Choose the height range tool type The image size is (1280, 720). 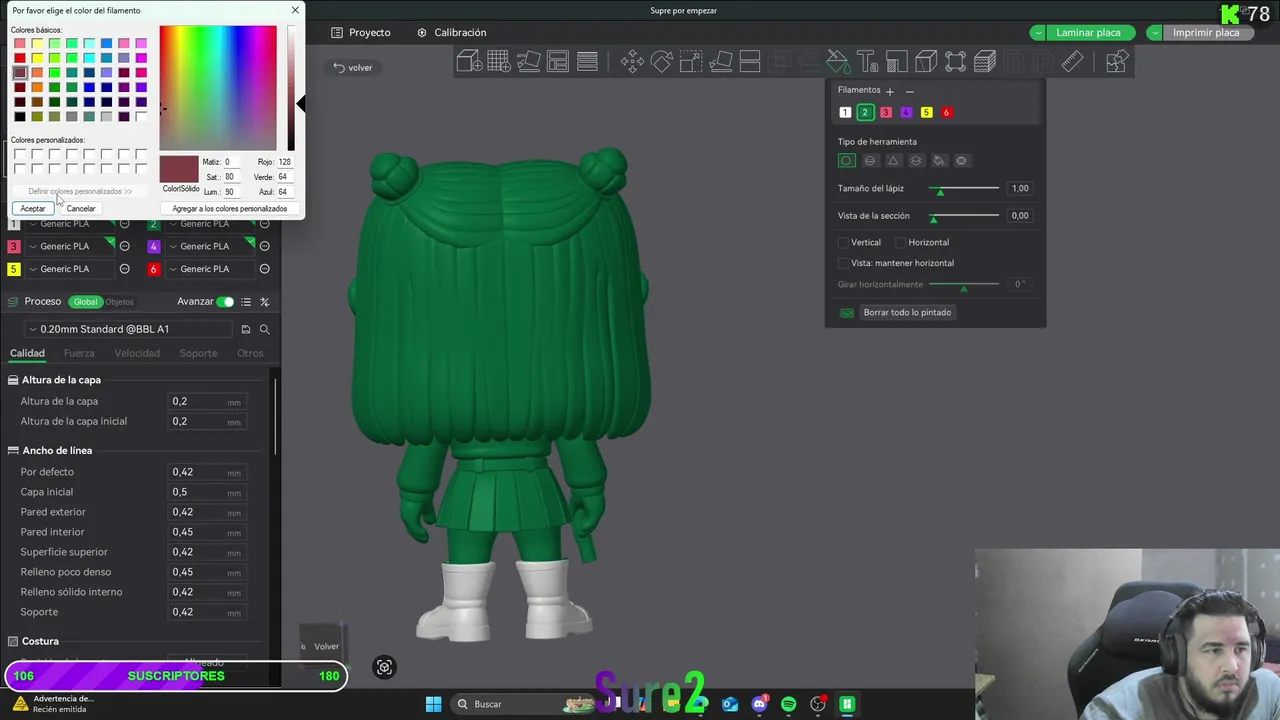pos(916,161)
